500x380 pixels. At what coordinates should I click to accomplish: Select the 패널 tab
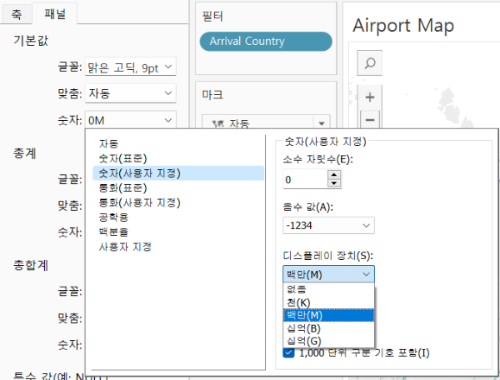click(x=55, y=14)
